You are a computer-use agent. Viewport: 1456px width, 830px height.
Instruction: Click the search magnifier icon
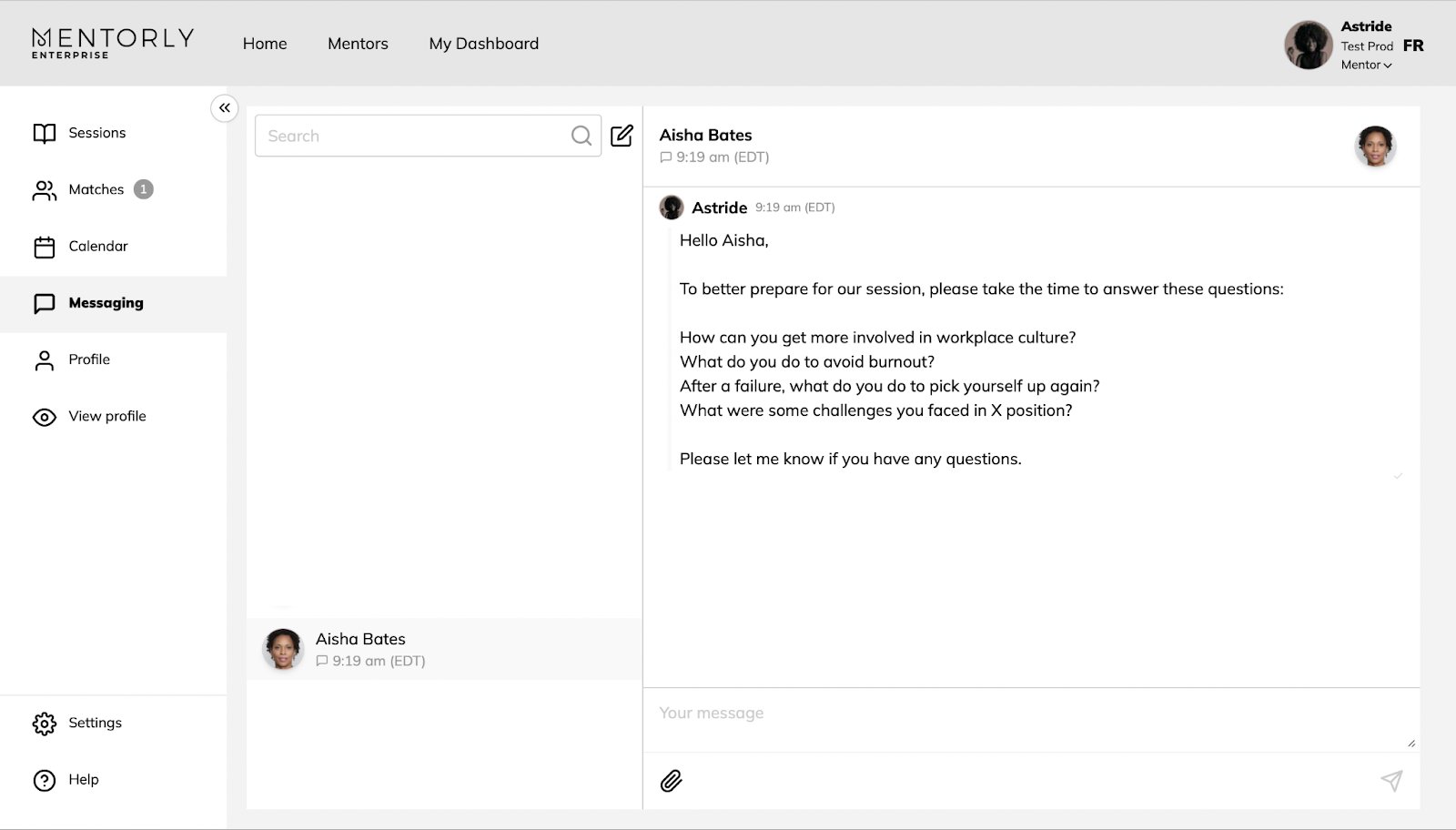click(581, 136)
